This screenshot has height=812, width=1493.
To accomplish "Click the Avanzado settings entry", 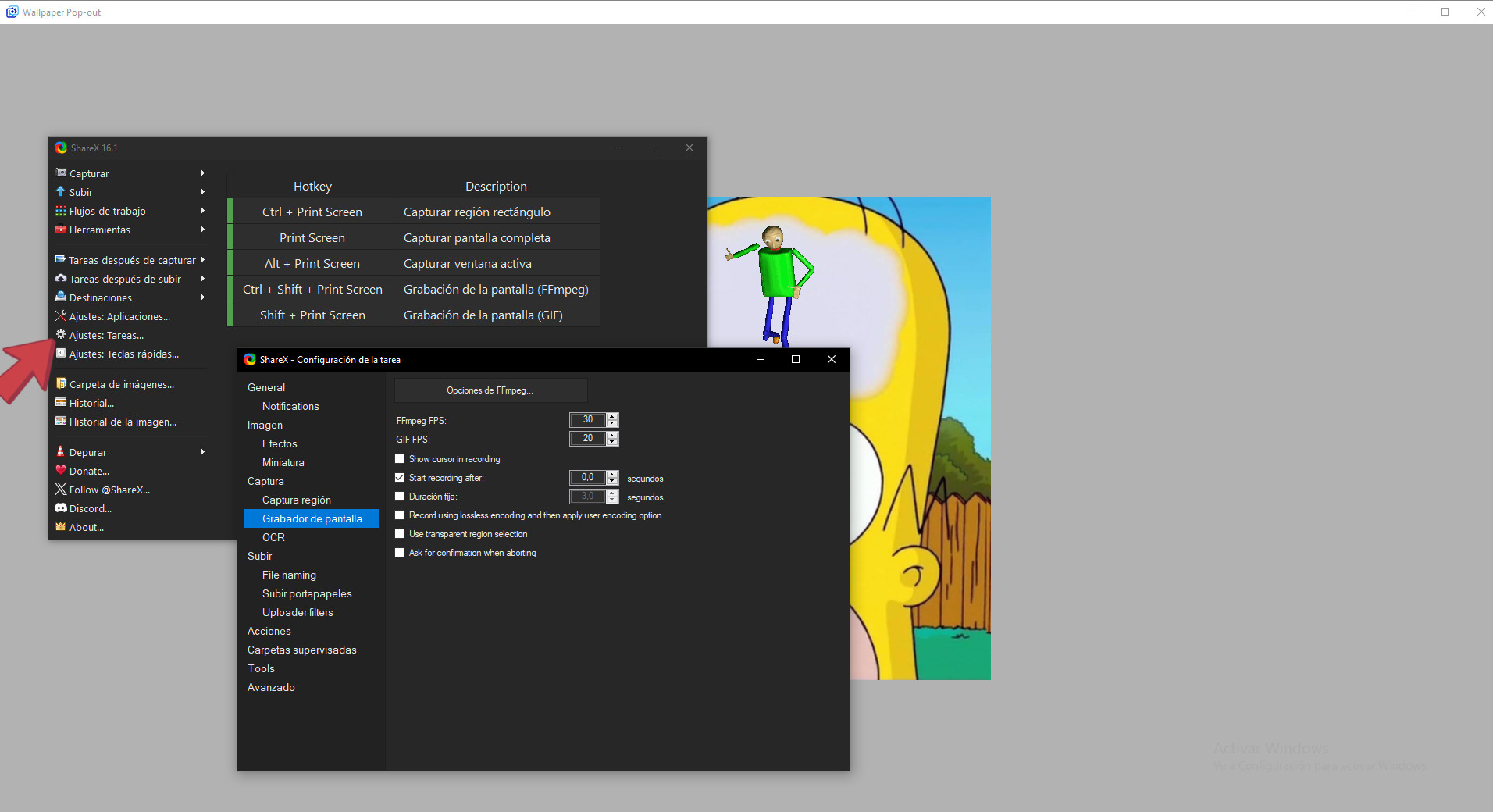I will (x=271, y=687).
